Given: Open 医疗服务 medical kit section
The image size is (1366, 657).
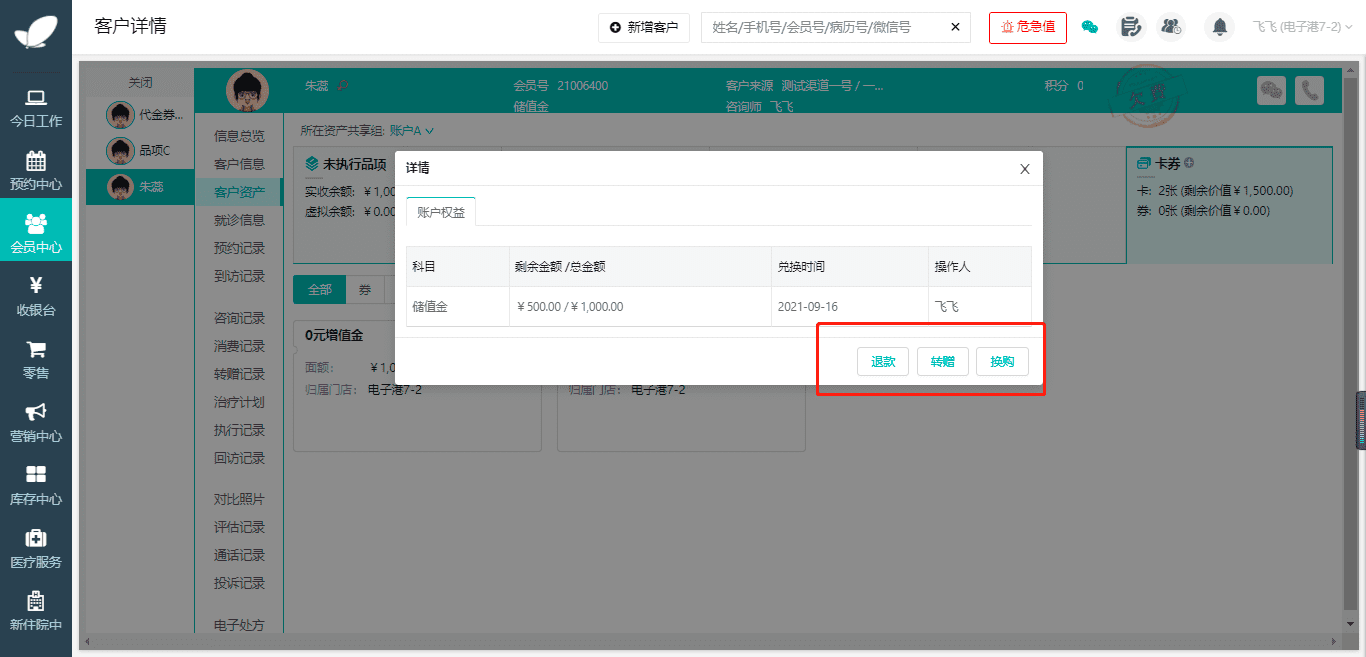Looking at the screenshot, I should [x=36, y=549].
